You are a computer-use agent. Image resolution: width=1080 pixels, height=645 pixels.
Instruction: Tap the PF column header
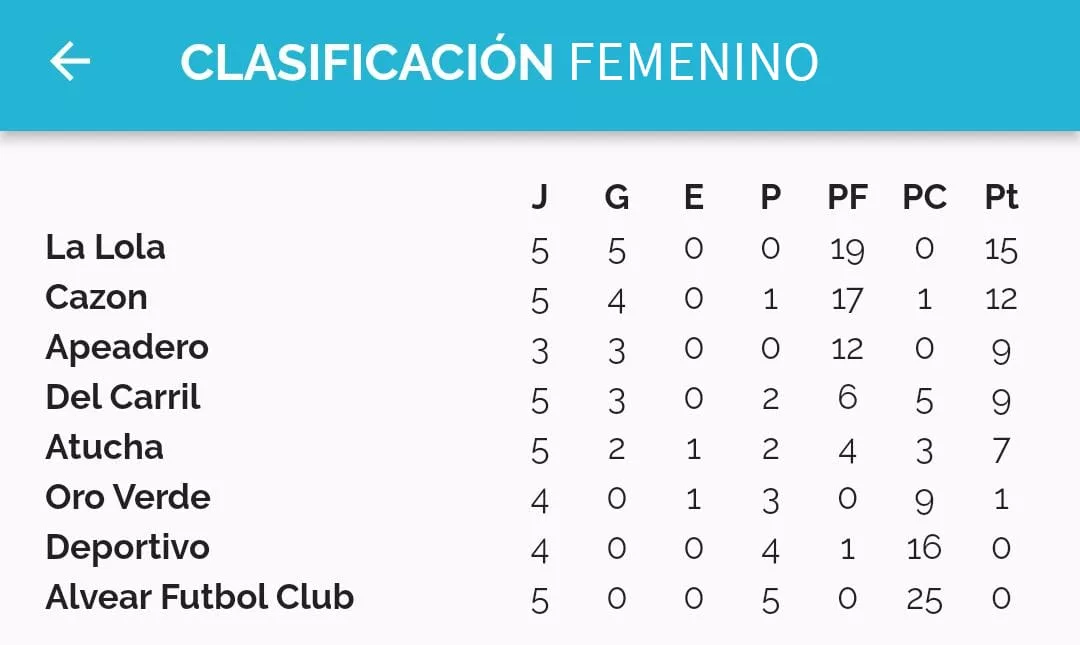[847, 197]
